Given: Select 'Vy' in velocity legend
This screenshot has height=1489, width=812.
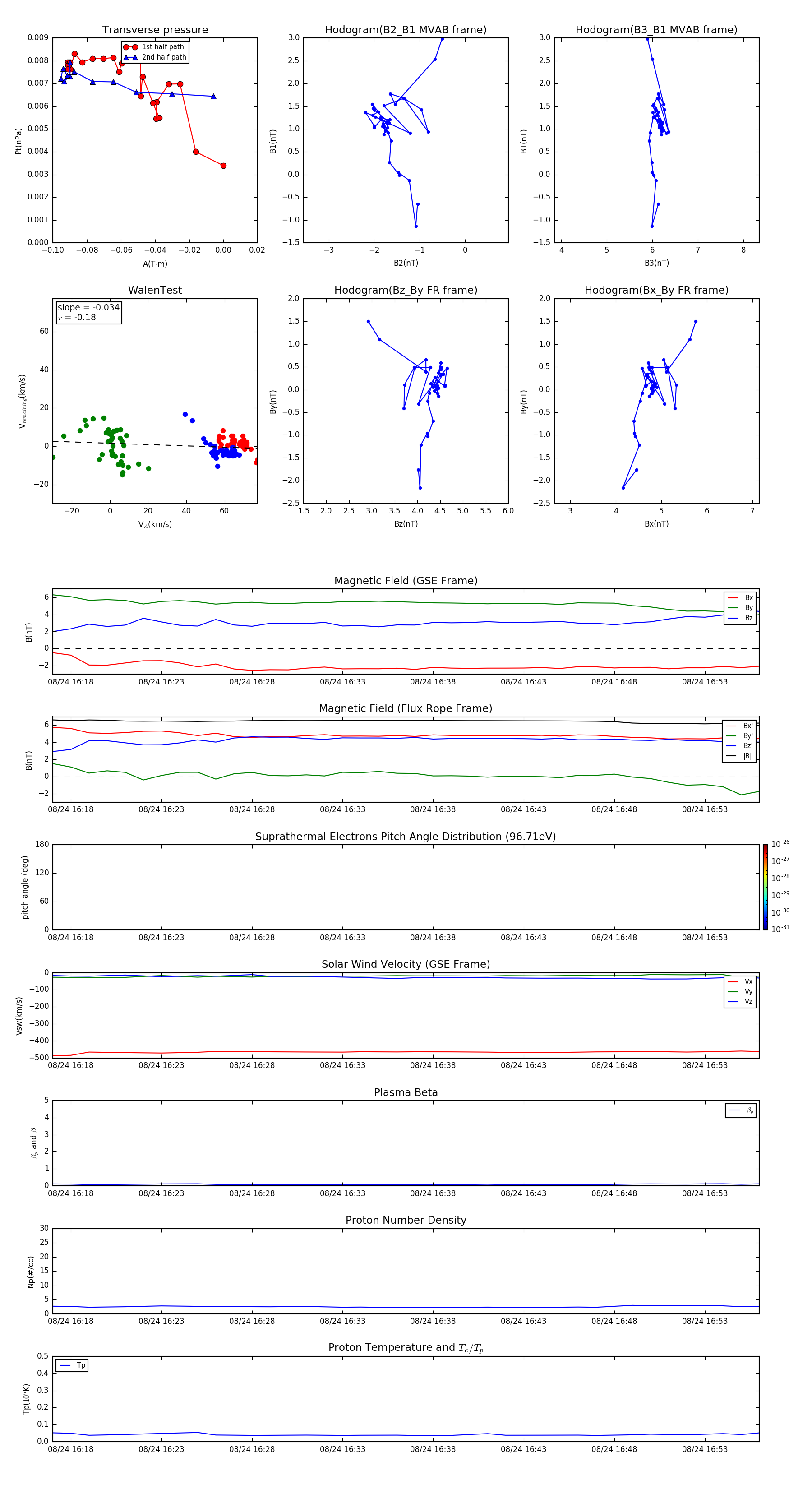Looking at the screenshot, I should pyautogui.click(x=740, y=991).
